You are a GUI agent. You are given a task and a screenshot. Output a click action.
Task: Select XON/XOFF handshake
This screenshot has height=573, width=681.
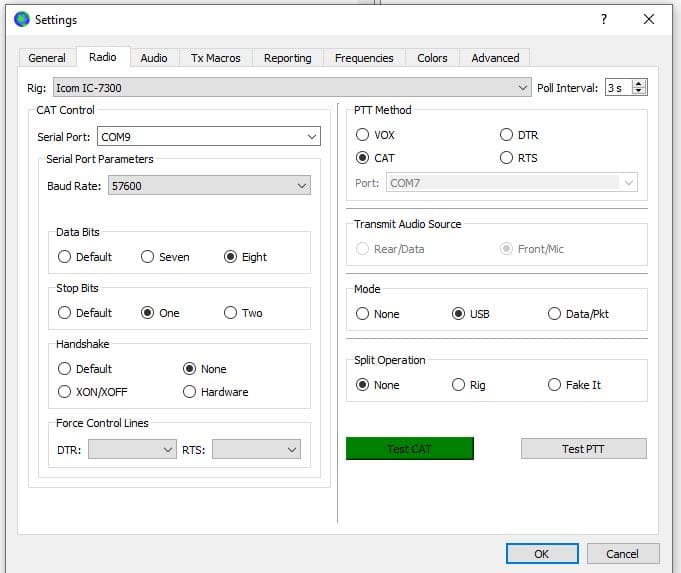coord(93,392)
